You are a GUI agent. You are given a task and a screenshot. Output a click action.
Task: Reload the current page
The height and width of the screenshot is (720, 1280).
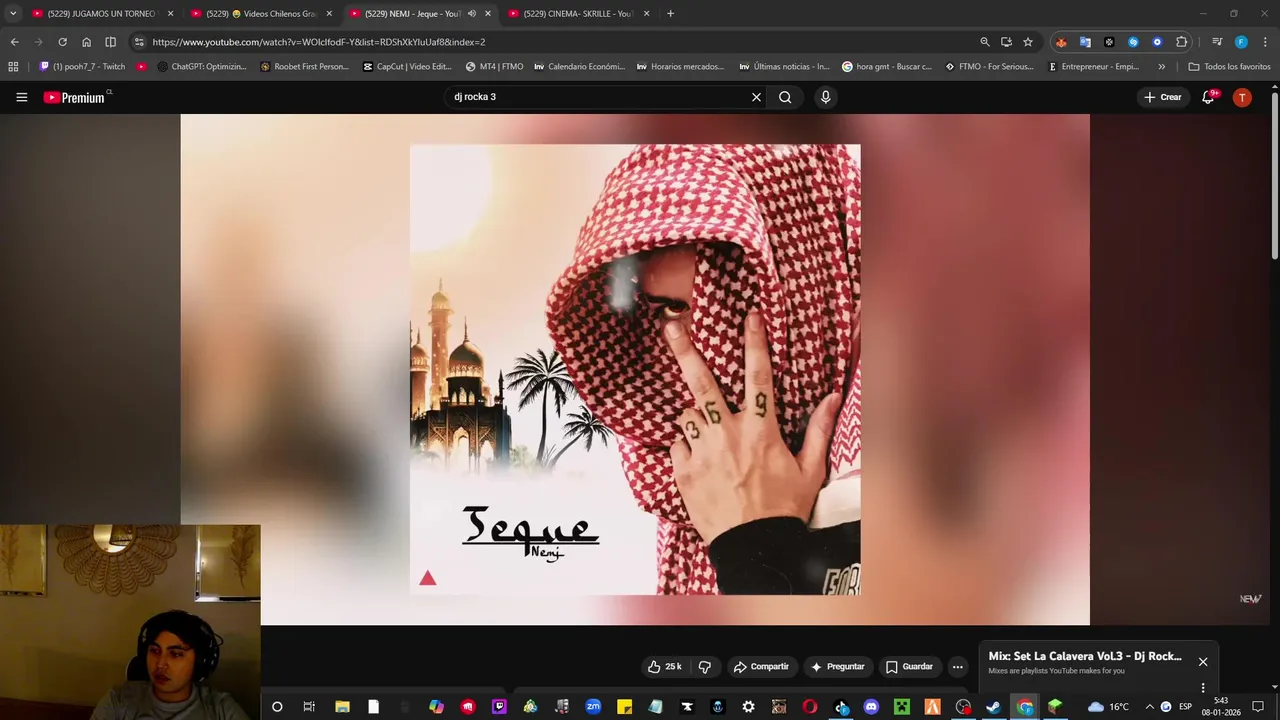point(62,42)
